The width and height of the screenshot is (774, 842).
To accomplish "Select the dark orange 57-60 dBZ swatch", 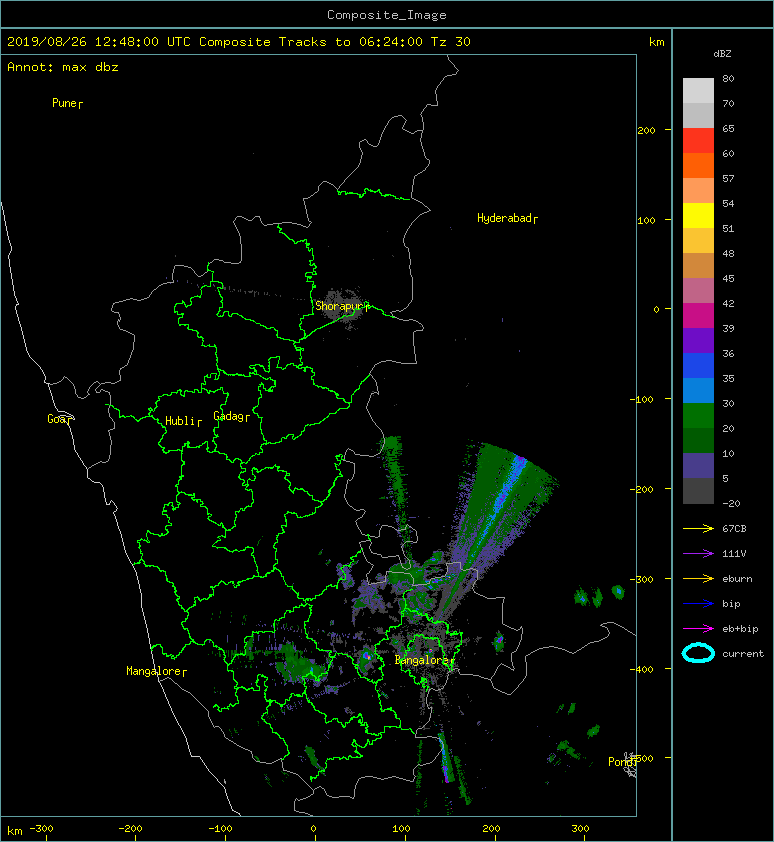I will [698, 165].
